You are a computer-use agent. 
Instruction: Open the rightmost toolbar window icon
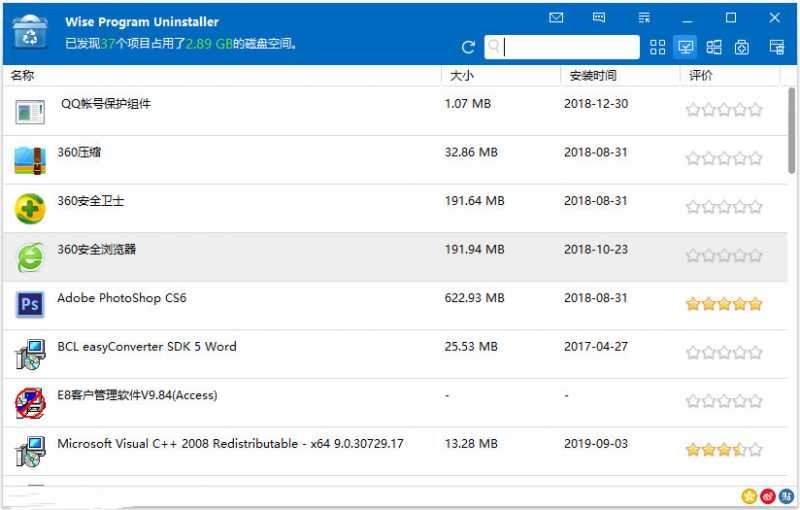click(776, 47)
